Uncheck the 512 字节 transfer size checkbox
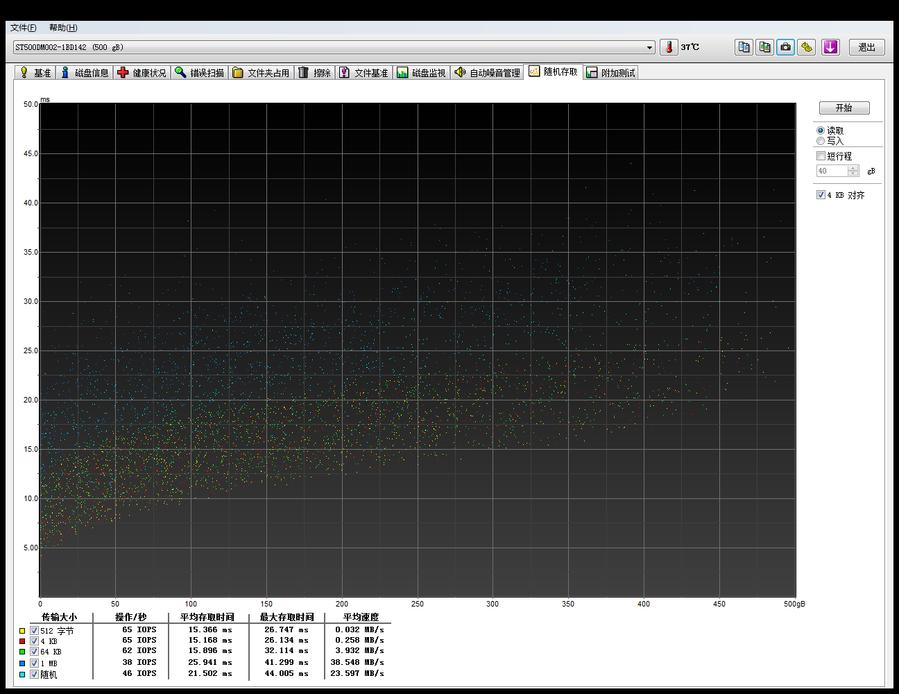This screenshot has width=899, height=694. point(34,630)
